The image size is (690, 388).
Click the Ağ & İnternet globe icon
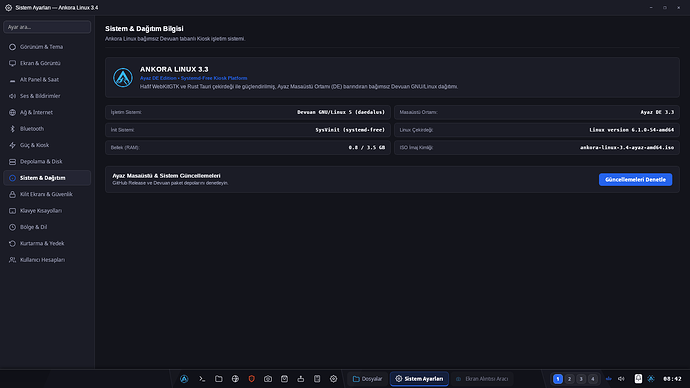(x=12, y=113)
